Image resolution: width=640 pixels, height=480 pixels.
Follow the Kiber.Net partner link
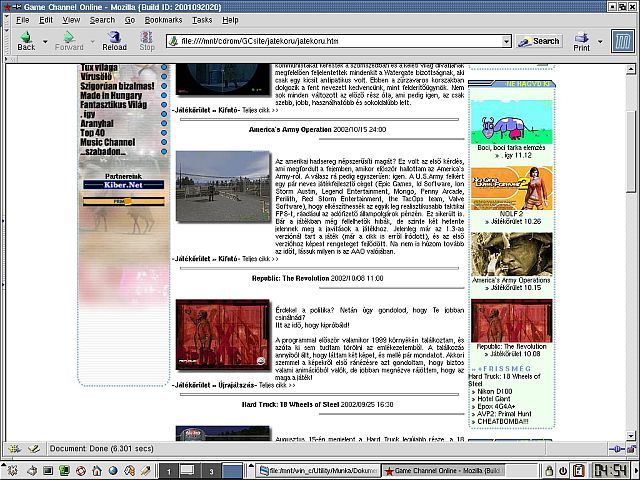point(124,185)
